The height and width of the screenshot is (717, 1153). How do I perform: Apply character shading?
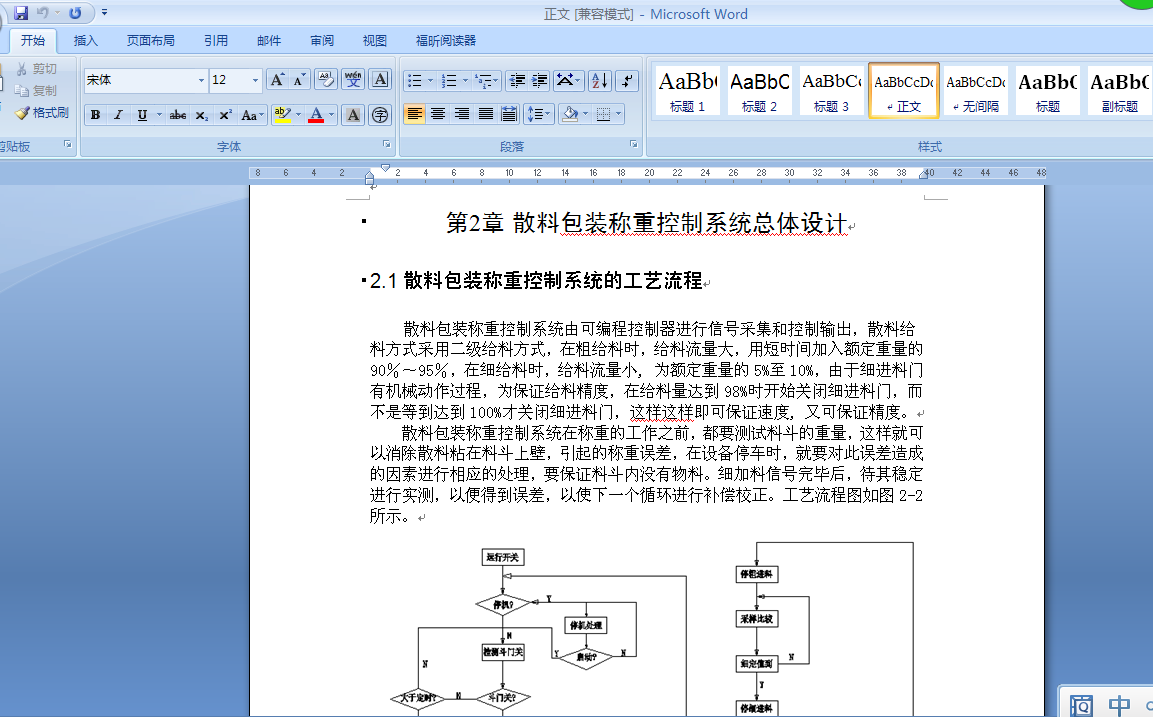353,115
